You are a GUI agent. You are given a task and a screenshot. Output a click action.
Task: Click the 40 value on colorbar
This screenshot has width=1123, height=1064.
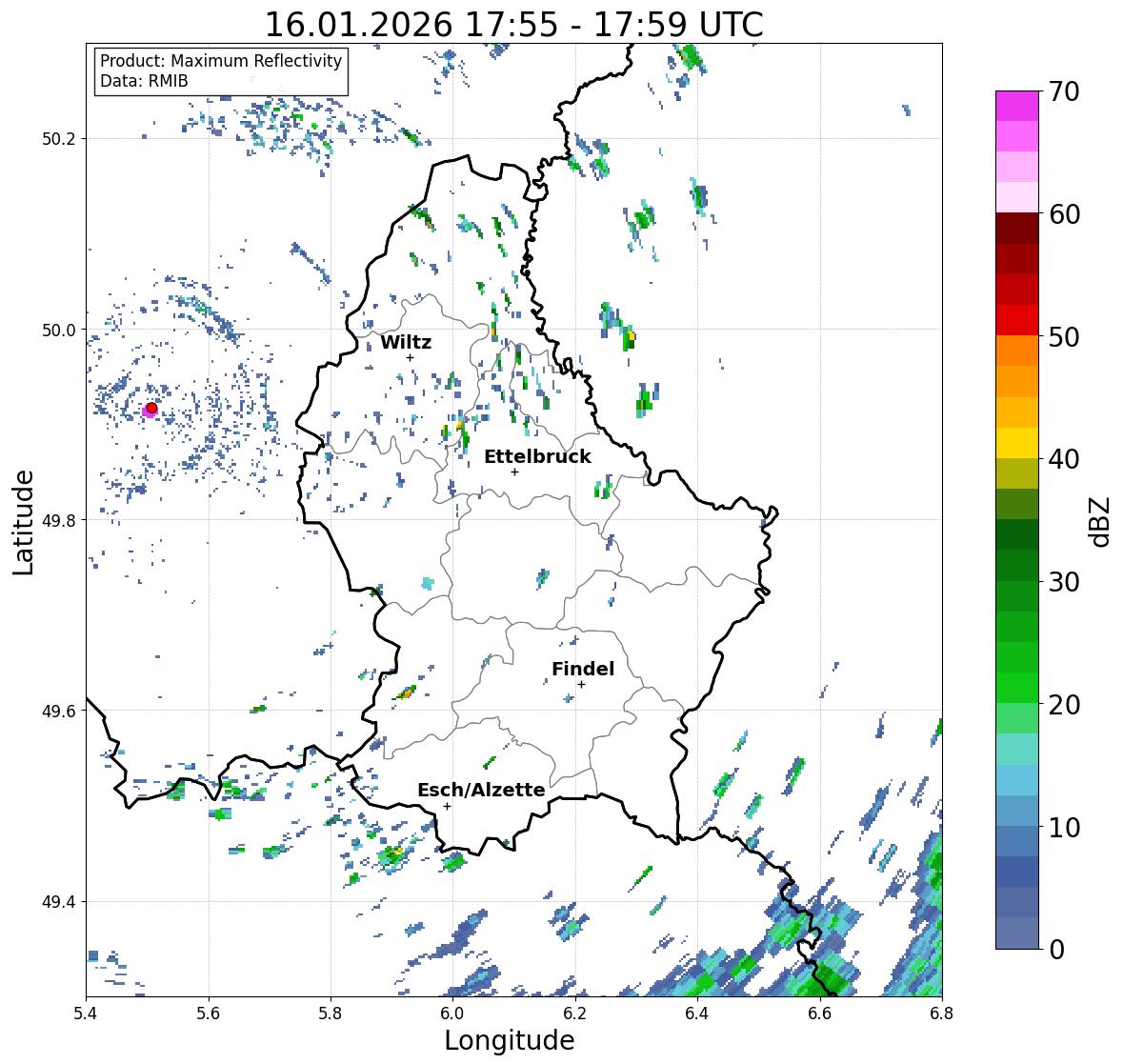pos(1064,459)
